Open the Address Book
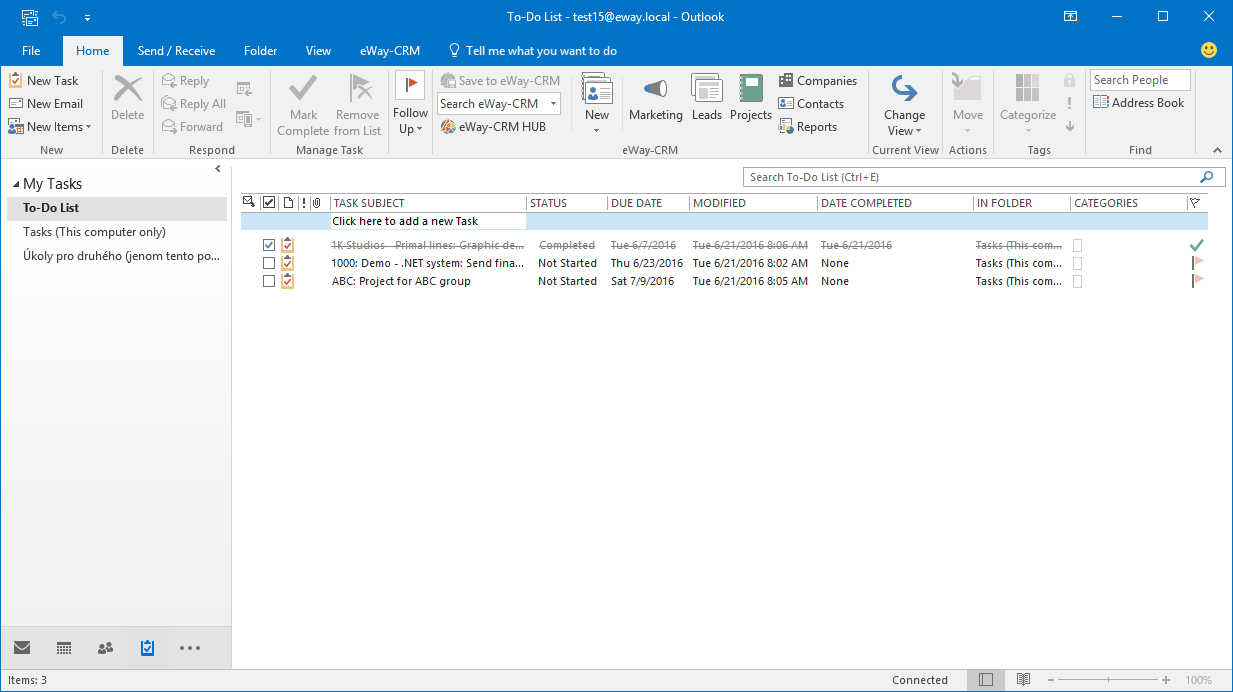The image size is (1233, 692). tap(1139, 103)
